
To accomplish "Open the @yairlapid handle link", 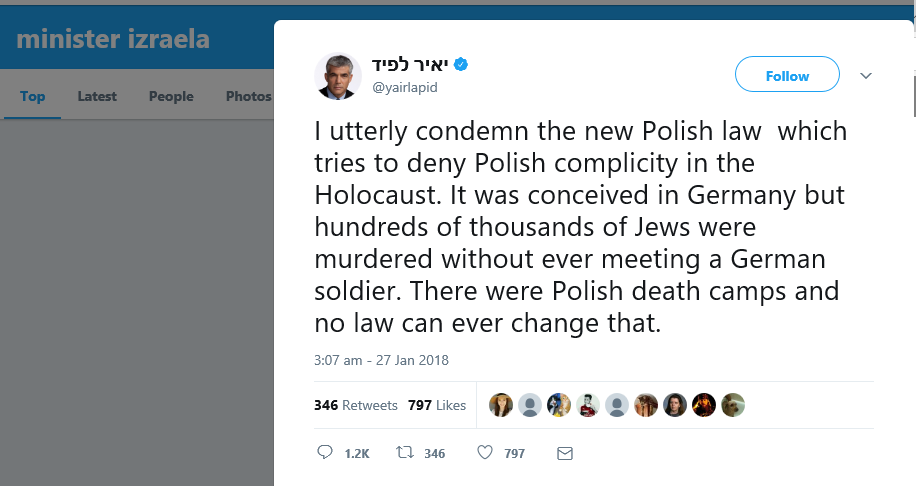I will tap(405, 88).
